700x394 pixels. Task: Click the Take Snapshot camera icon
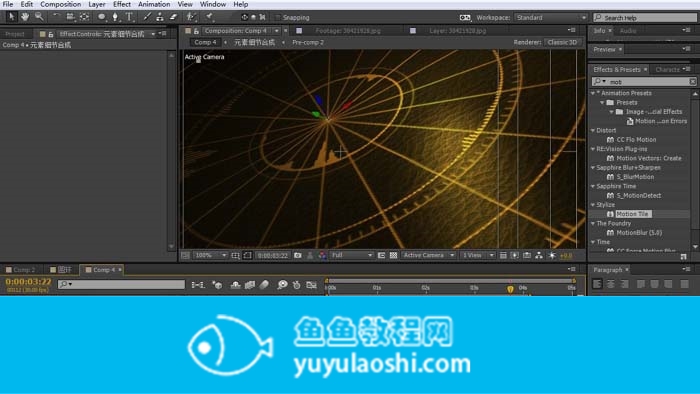pos(298,255)
